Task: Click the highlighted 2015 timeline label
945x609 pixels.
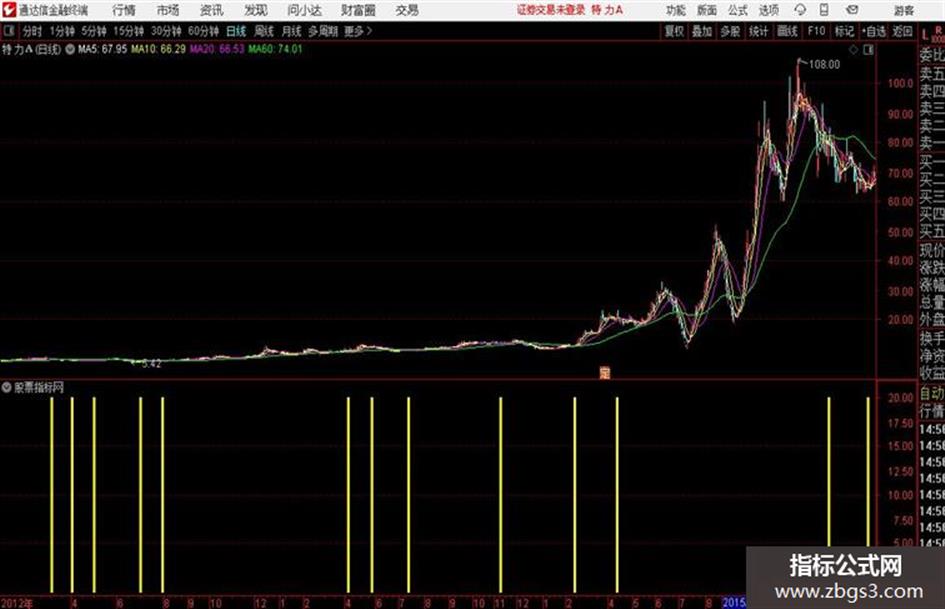Action: 734,602
